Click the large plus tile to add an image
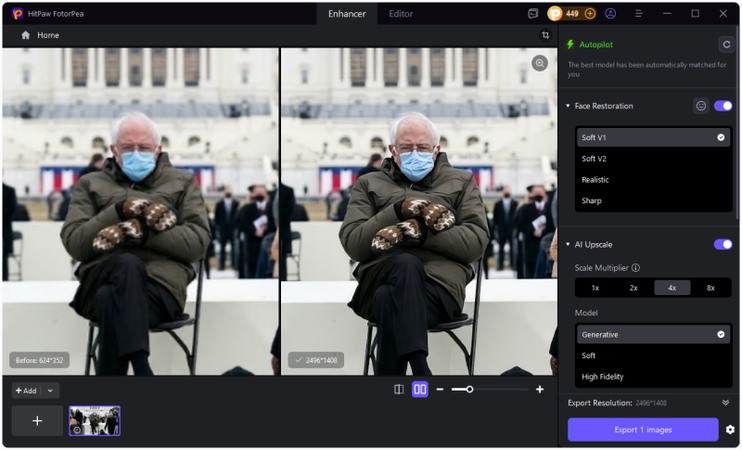The height and width of the screenshot is (450, 742). coord(37,421)
